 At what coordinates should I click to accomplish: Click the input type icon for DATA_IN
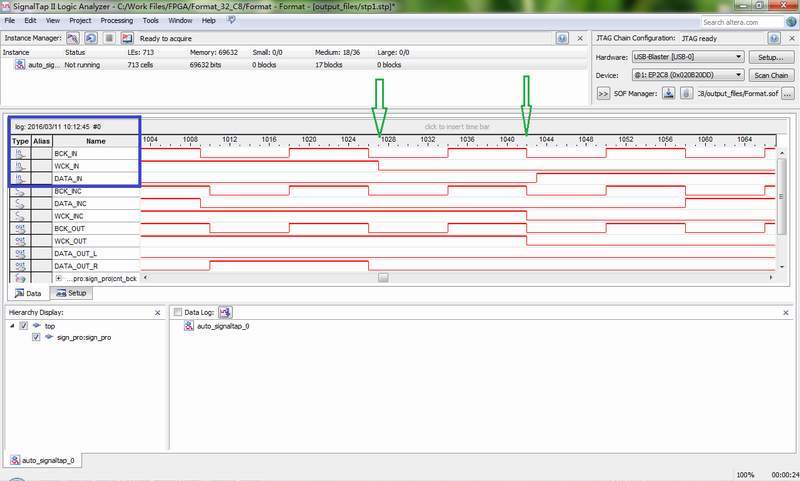20,179
